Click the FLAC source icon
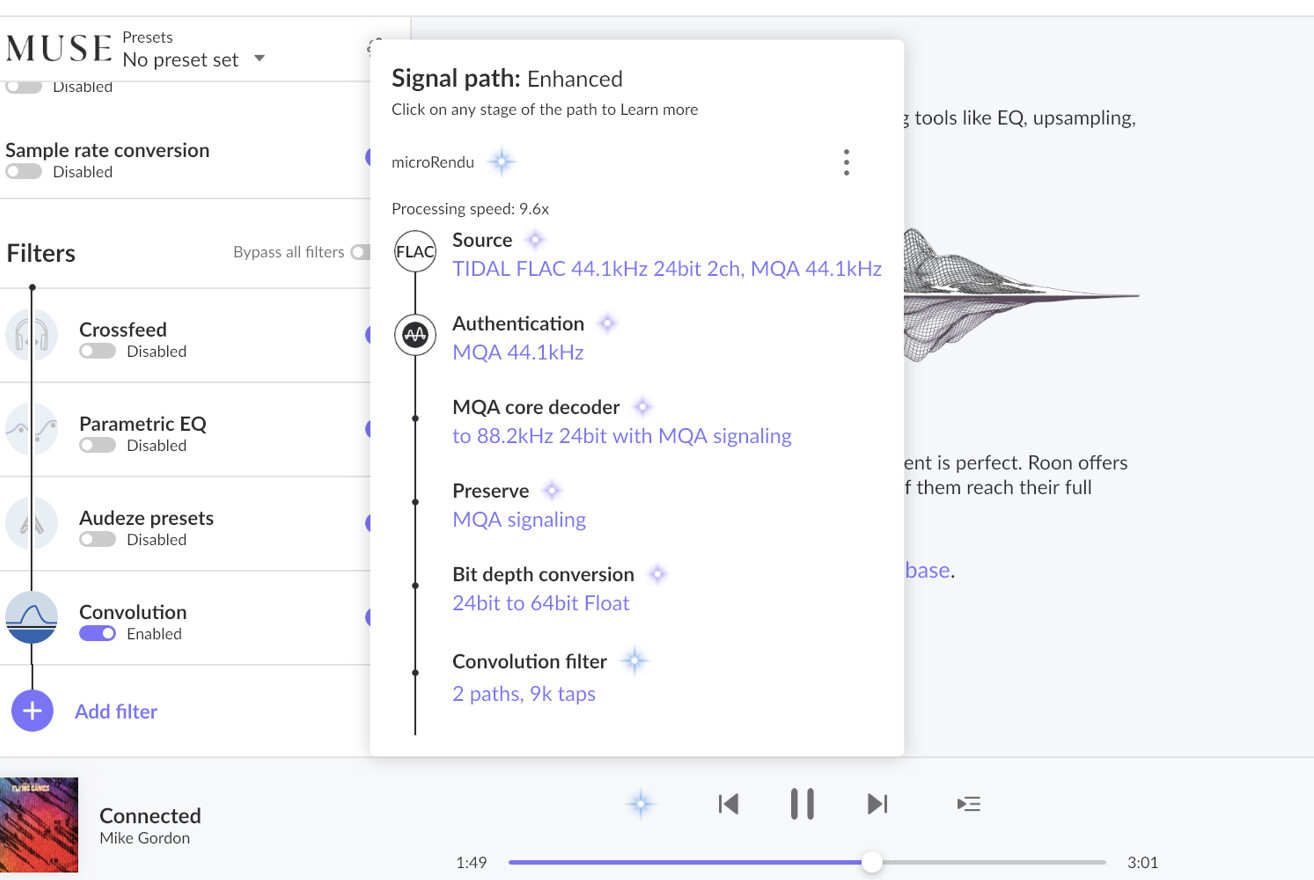The width and height of the screenshot is (1314, 880). pos(415,251)
